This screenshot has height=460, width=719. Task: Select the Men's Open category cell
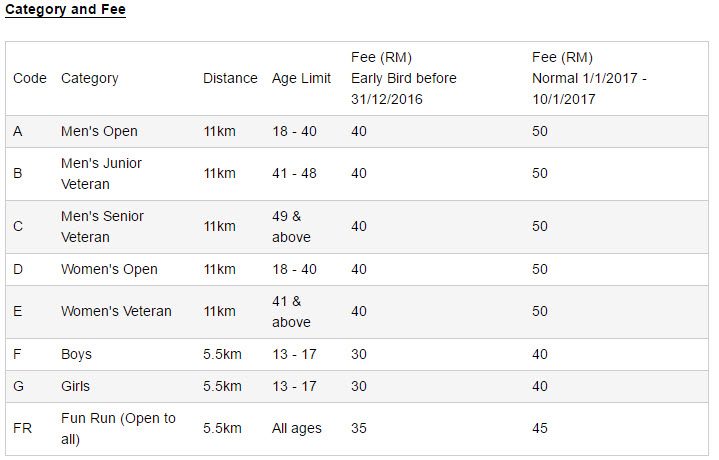pos(99,131)
